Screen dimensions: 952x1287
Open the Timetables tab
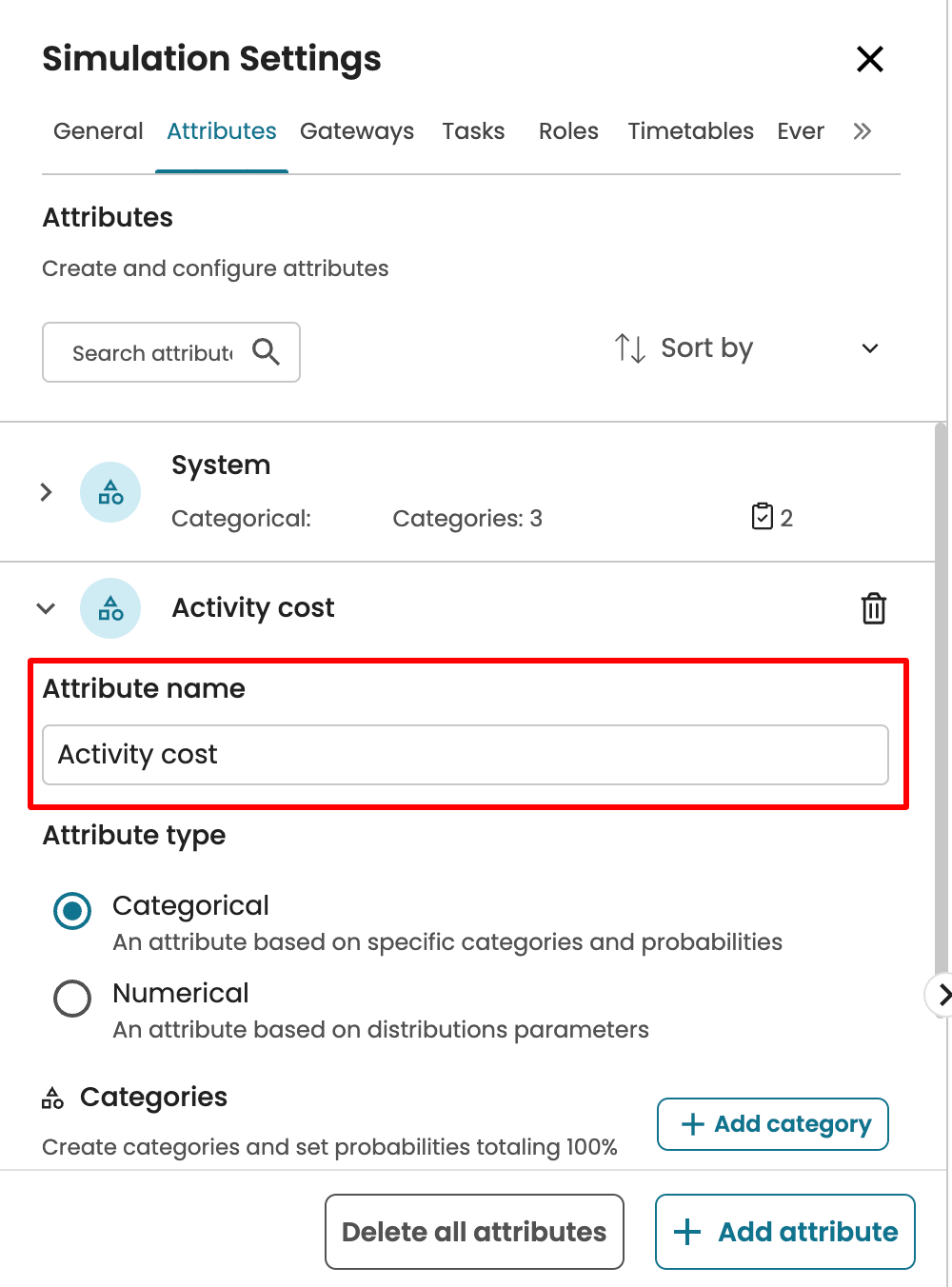point(690,131)
